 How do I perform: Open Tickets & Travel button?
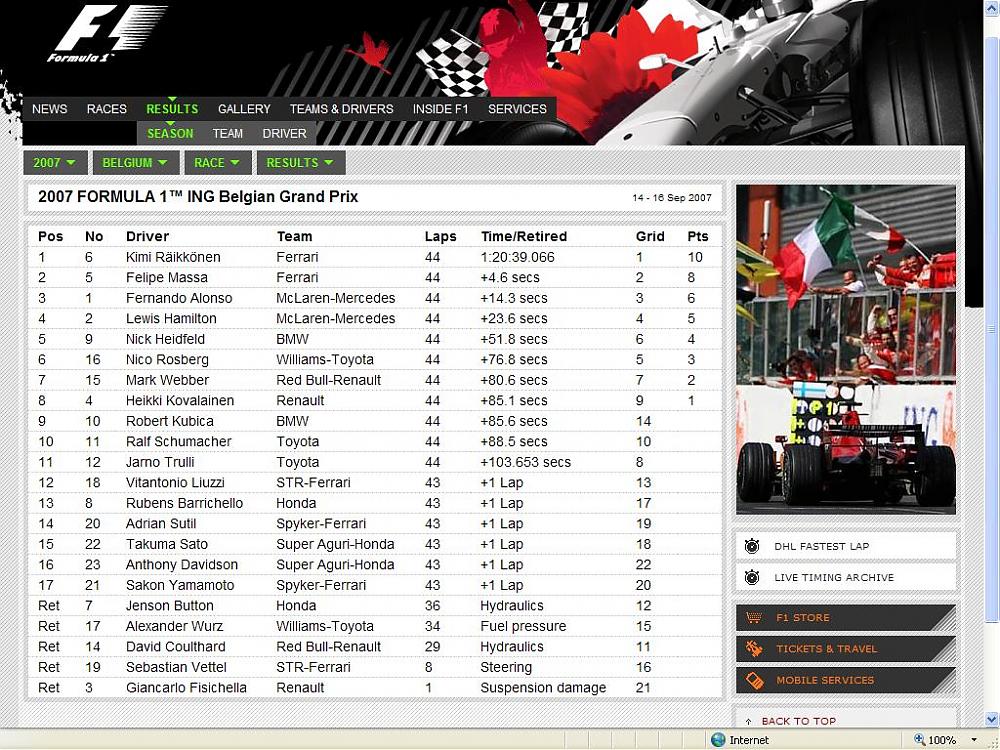(846, 649)
